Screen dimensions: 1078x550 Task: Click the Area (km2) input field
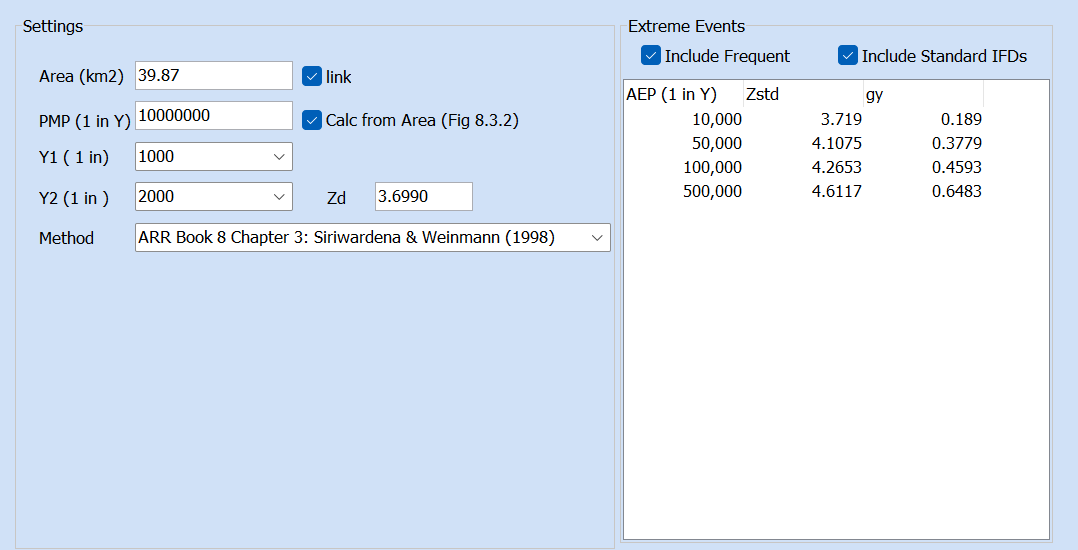click(x=213, y=76)
